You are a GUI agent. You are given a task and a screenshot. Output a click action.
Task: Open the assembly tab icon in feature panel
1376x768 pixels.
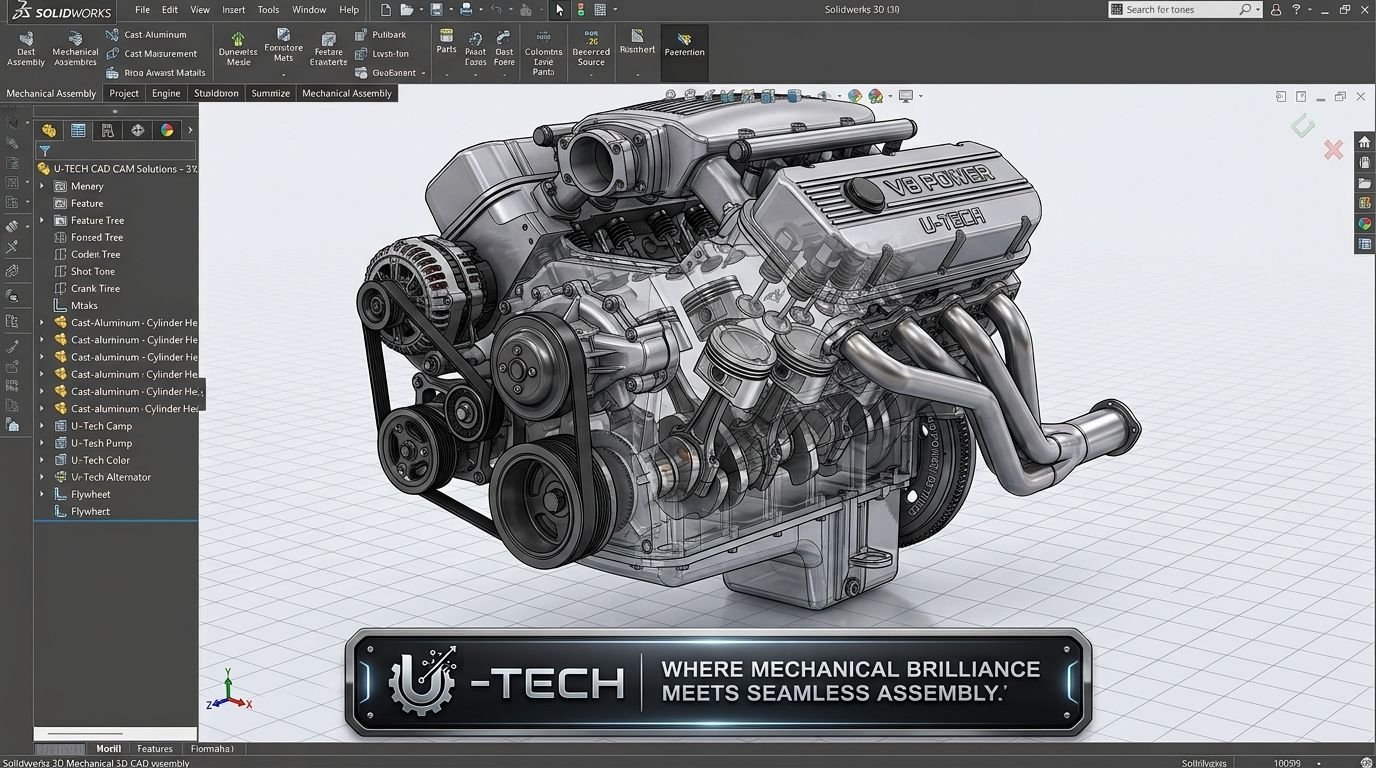click(x=48, y=131)
